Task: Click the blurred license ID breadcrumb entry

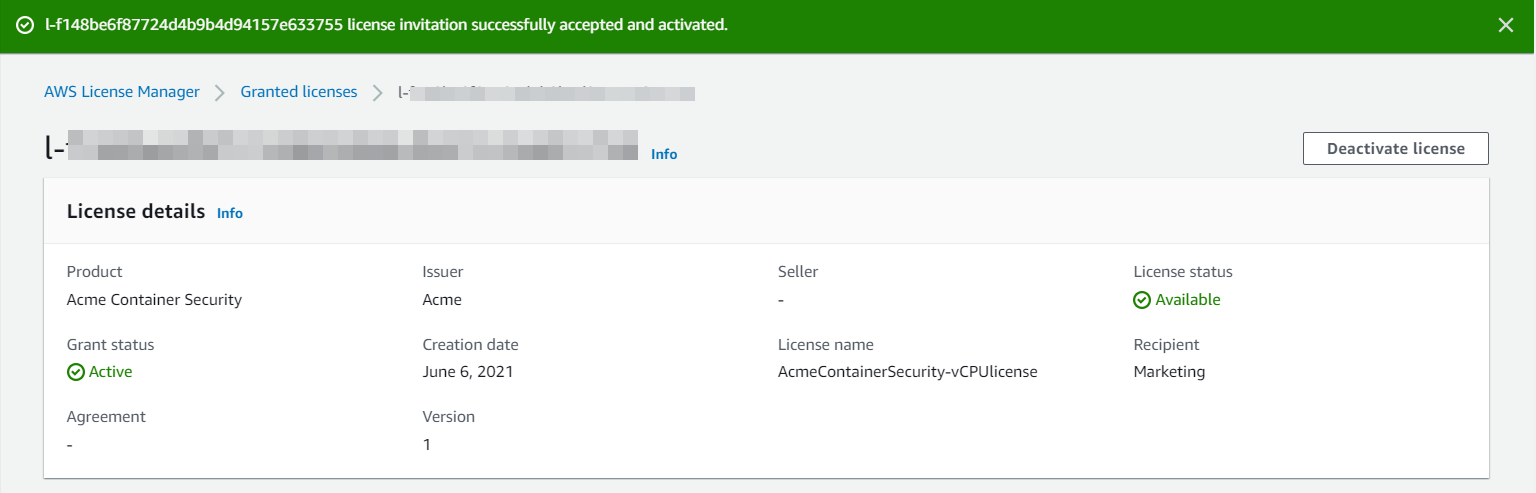Action: click(x=546, y=93)
